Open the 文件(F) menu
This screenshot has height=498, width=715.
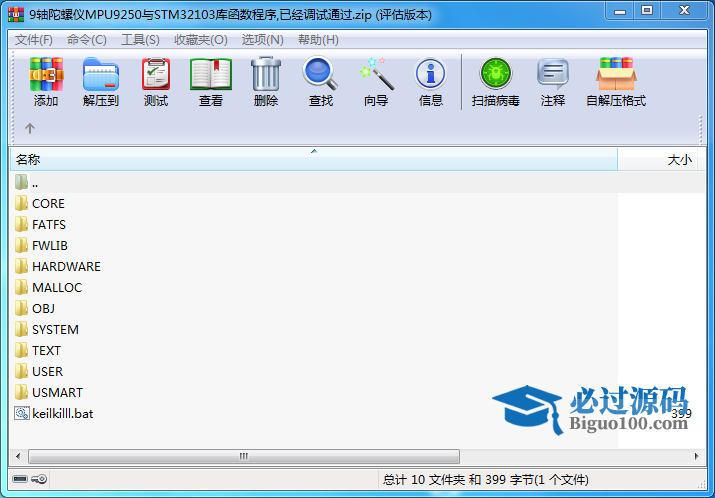coord(34,40)
